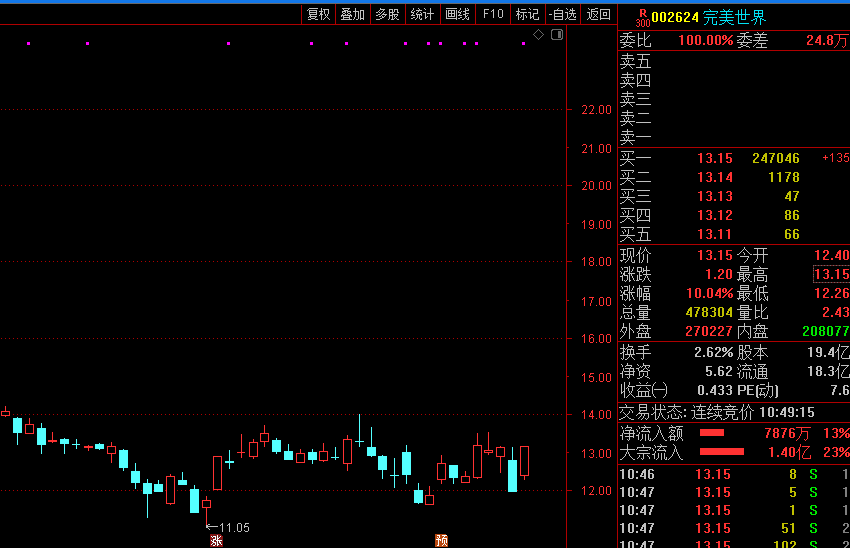Open the 标记 mark menu

(x=527, y=14)
